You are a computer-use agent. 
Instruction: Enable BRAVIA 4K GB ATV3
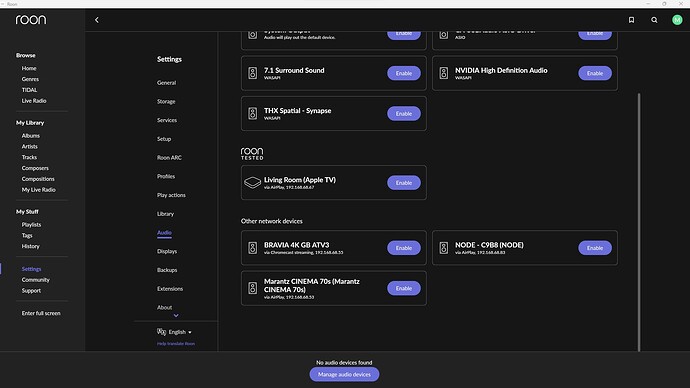[x=404, y=248]
